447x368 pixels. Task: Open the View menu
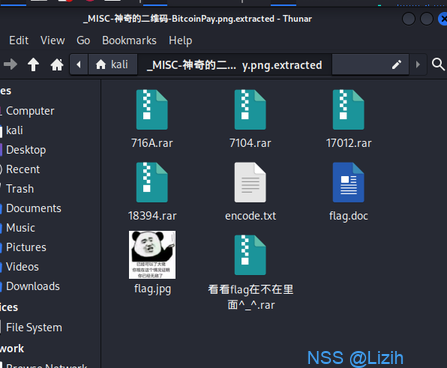[x=53, y=40]
